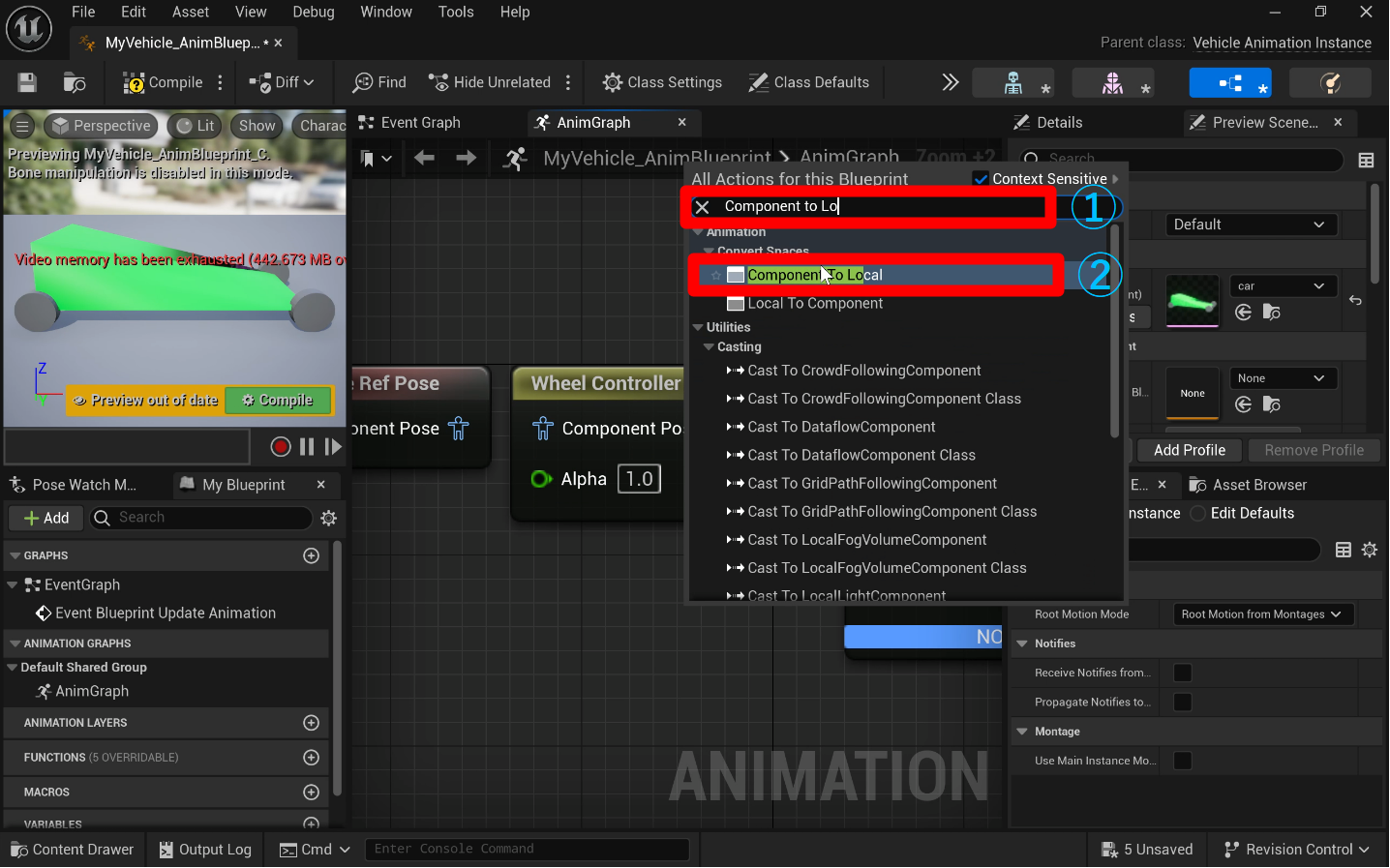Add a new macro with plus icon

point(312,793)
